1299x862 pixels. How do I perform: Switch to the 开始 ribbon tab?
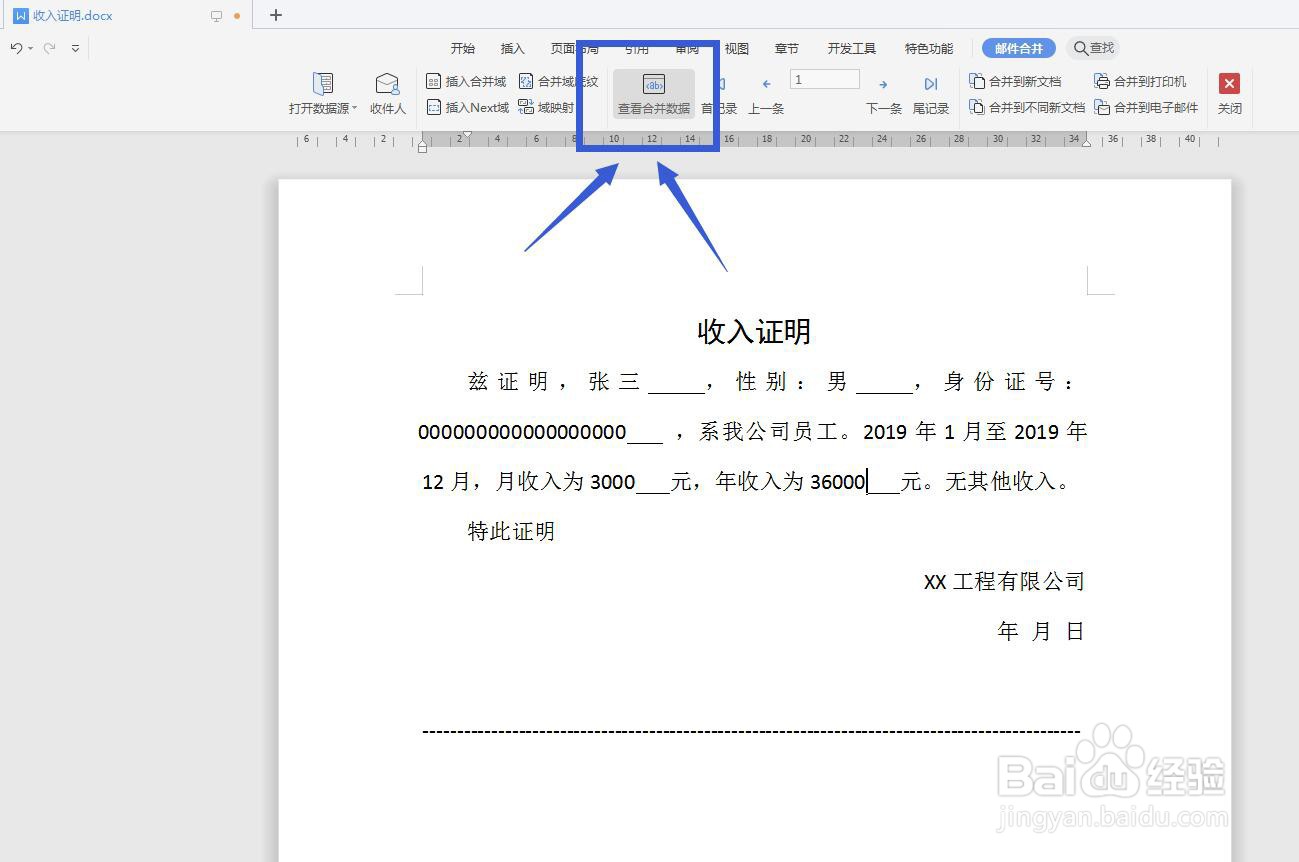[461, 47]
